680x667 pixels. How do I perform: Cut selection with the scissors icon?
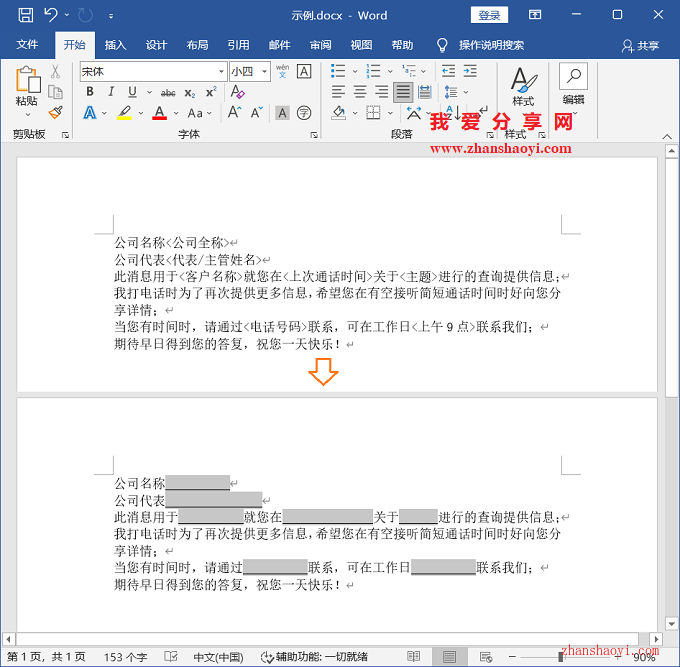(55, 72)
